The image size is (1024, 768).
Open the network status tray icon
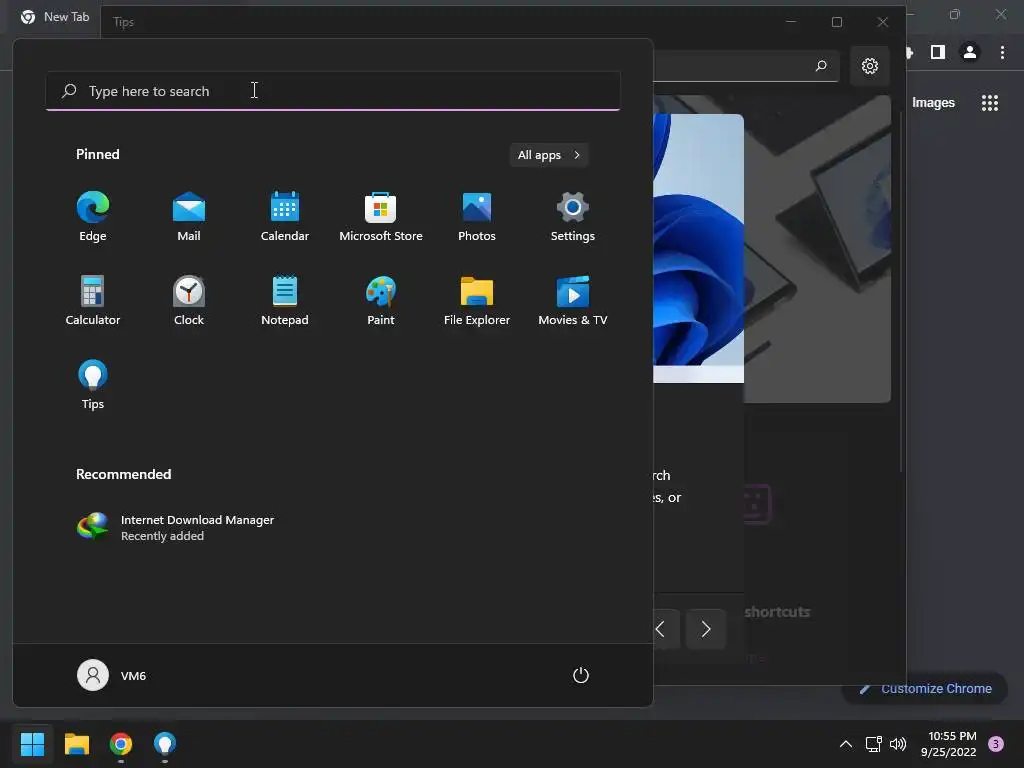click(x=873, y=744)
